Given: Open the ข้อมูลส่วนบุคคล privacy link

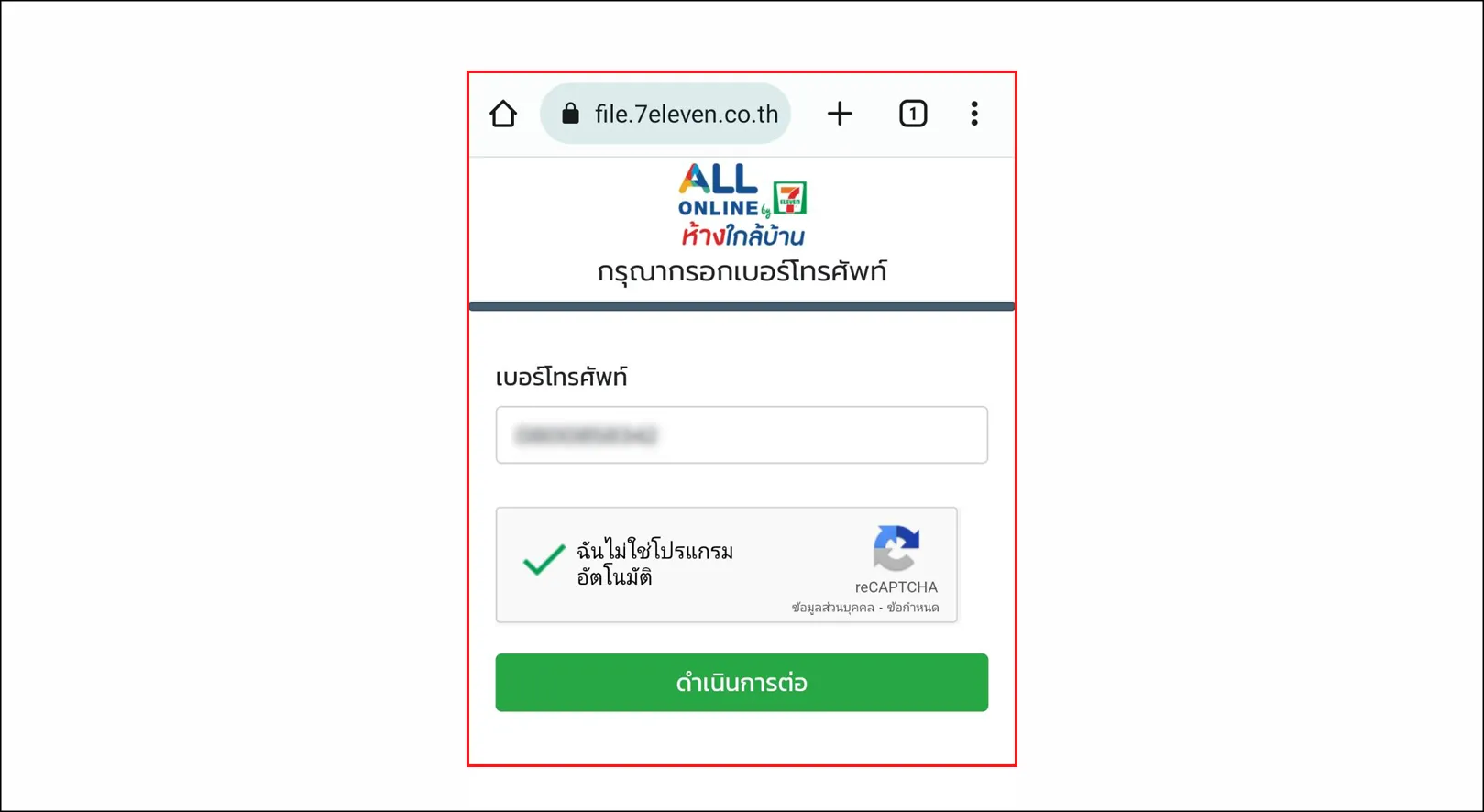Looking at the screenshot, I should tap(833, 608).
